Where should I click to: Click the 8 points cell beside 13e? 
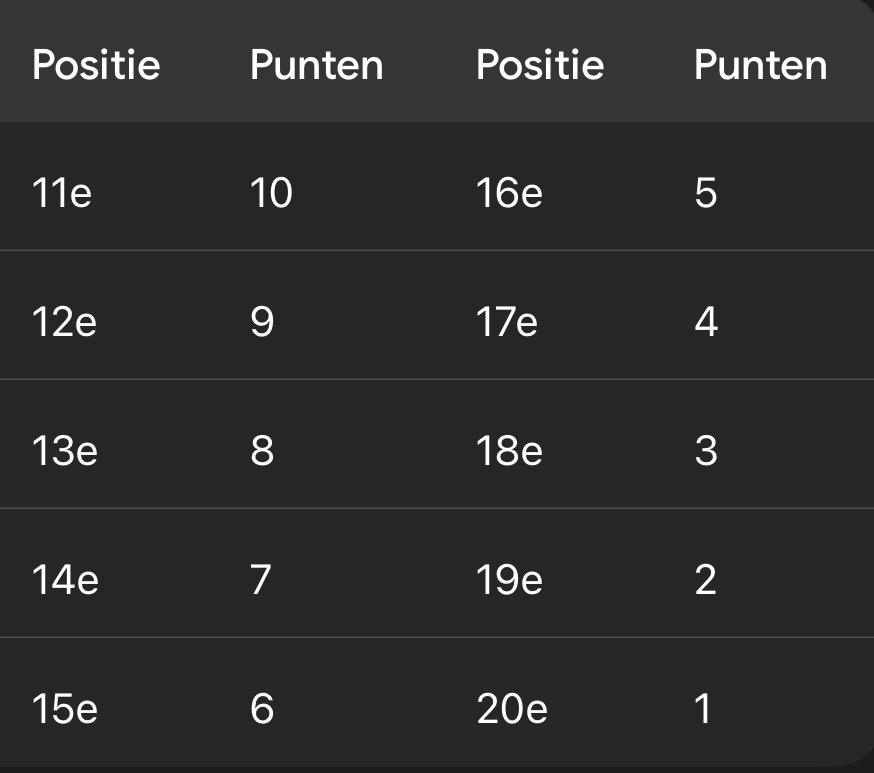(262, 450)
